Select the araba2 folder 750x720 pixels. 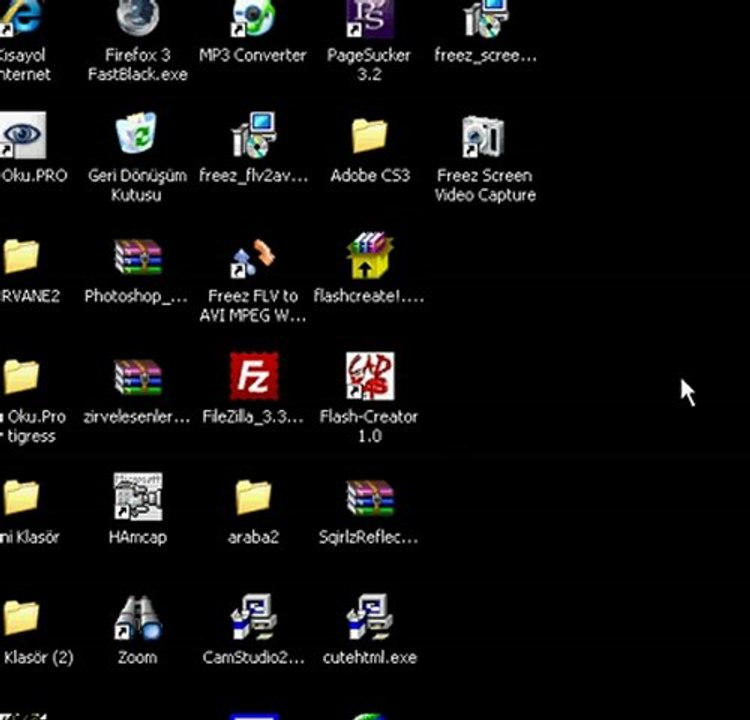pos(253,498)
